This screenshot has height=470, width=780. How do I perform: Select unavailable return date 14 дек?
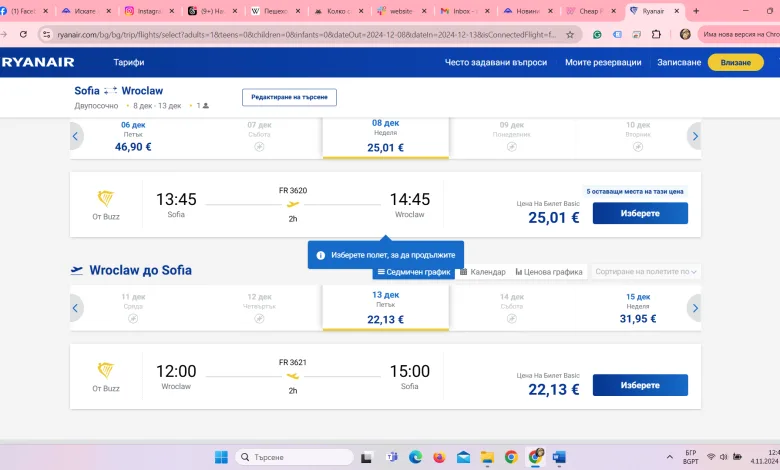click(x=512, y=308)
